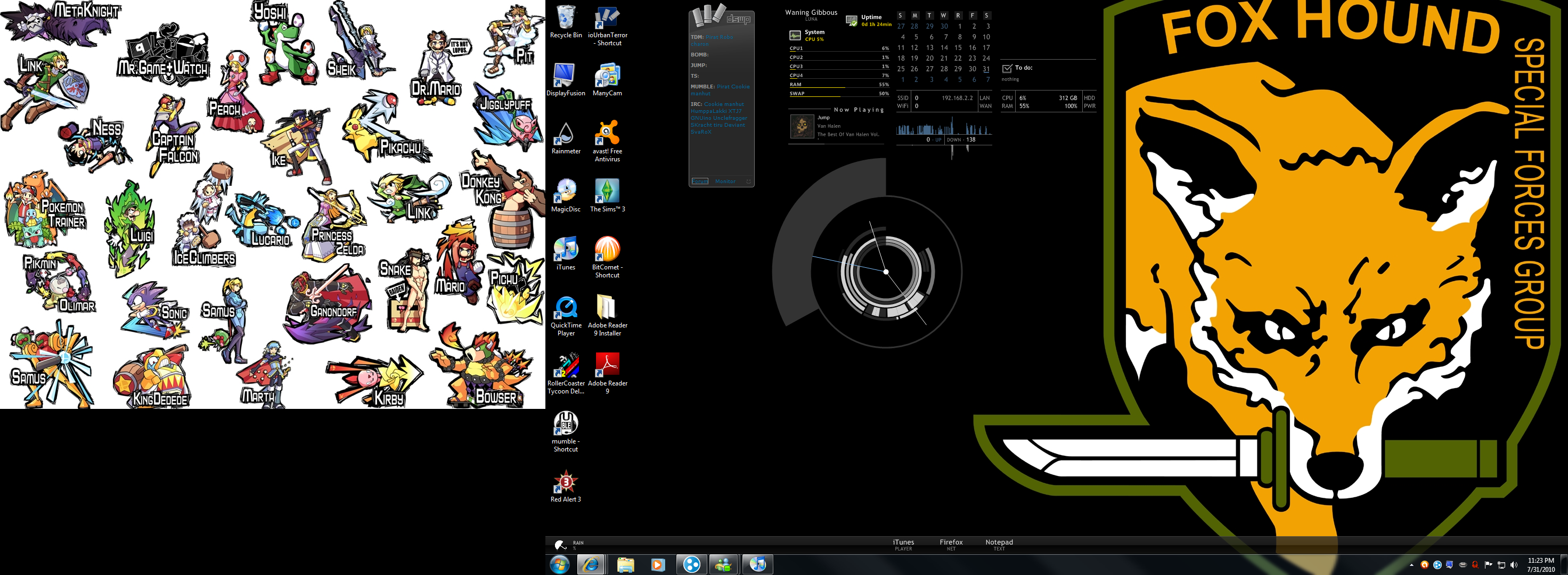Click the Uptime monitor icon

pos(852,21)
